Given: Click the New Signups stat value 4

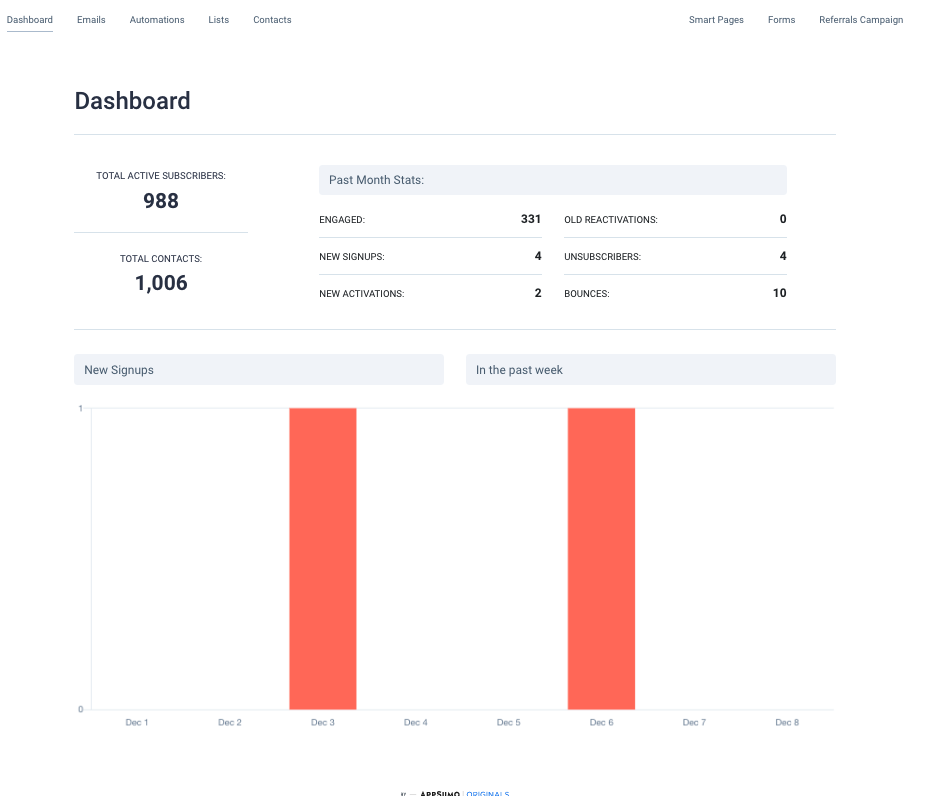Looking at the screenshot, I should 538,256.
